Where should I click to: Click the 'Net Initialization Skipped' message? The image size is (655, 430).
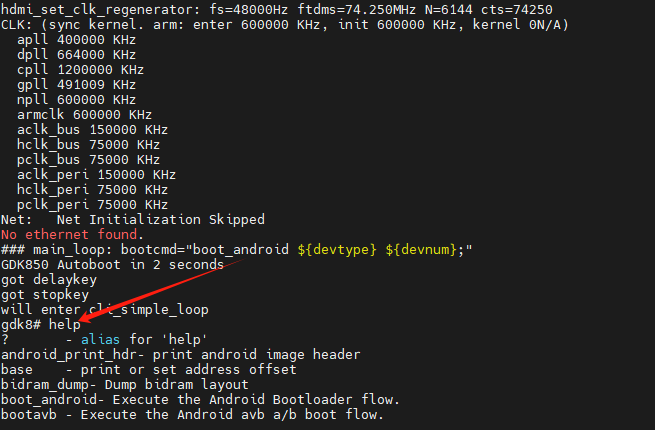tap(160, 219)
